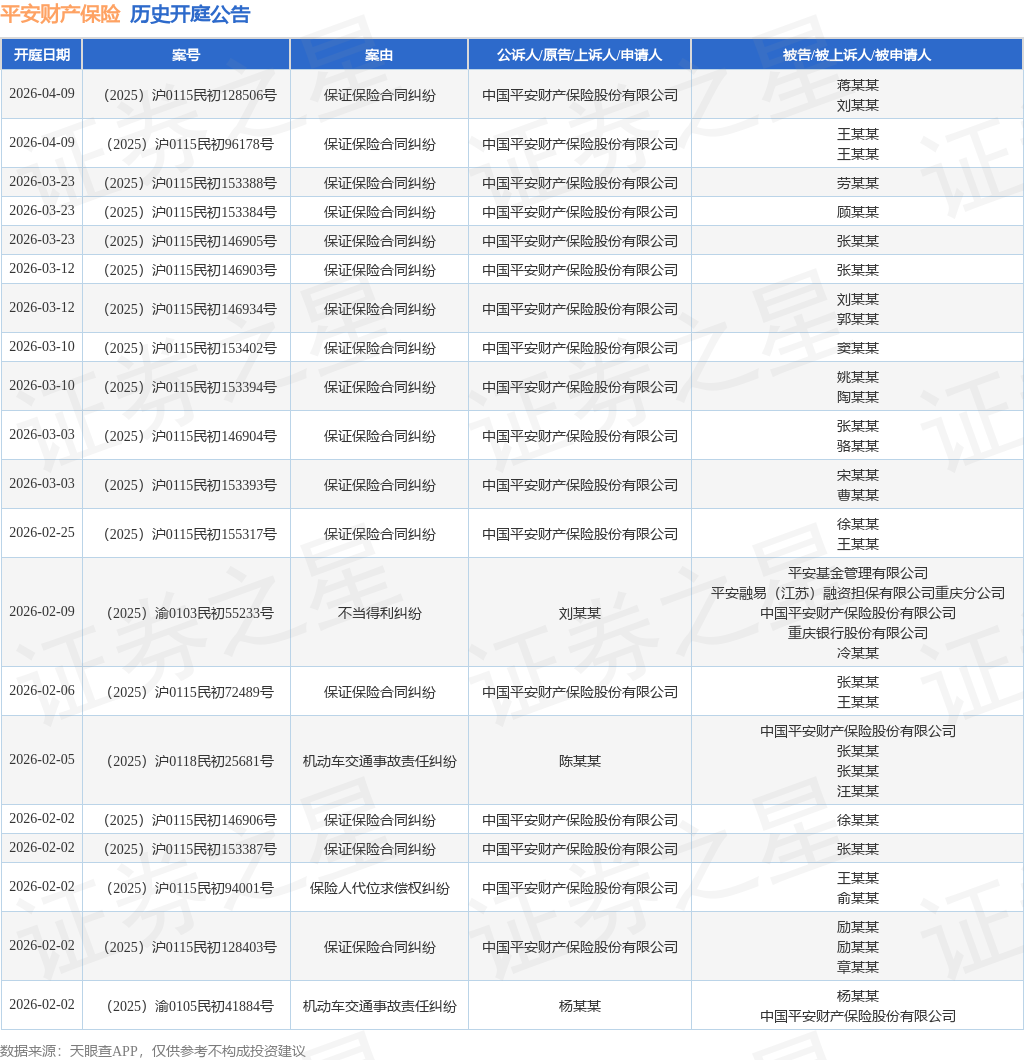Click defendant 蒋某某
The height and width of the screenshot is (1060, 1024).
(858, 85)
